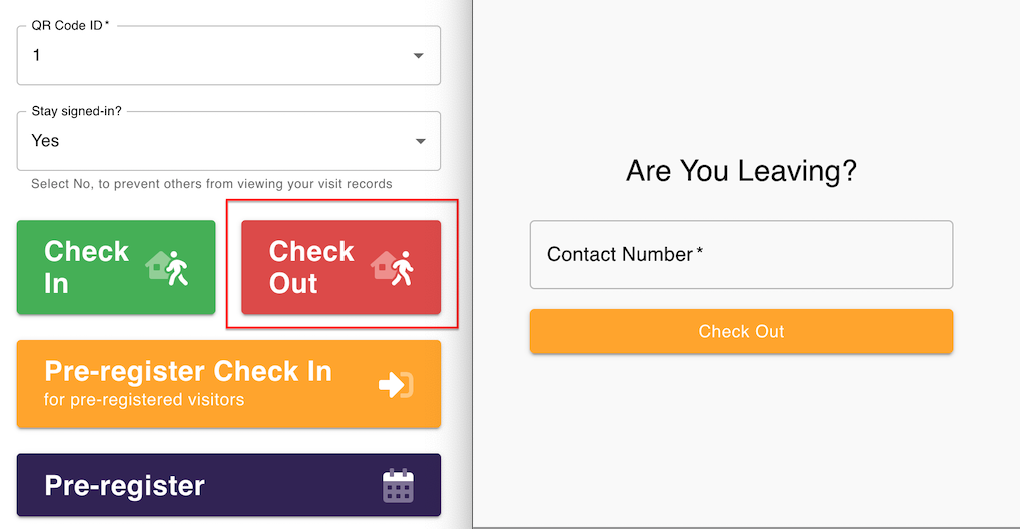Click the calendar icon on the Pre-register button
The width and height of the screenshot is (1020, 529).
pos(398,486)
